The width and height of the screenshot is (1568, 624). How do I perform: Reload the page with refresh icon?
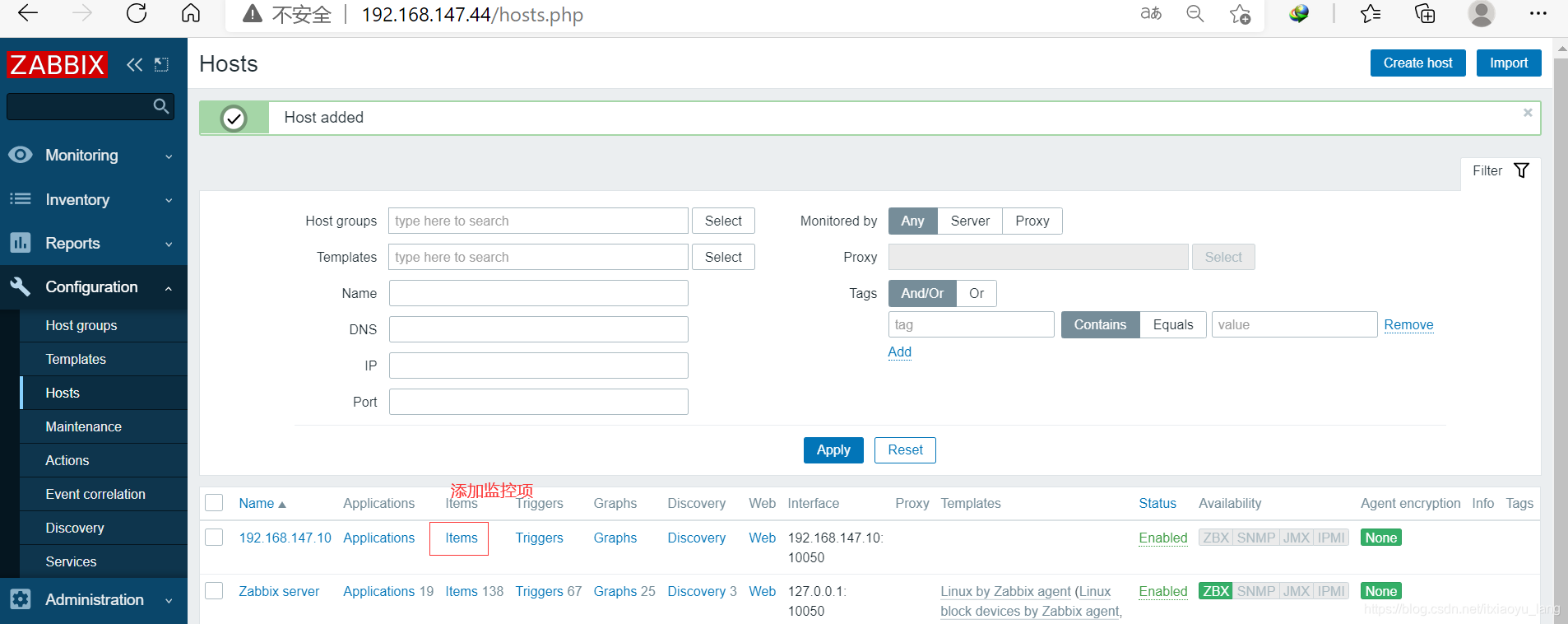click(x=137, y=13)
